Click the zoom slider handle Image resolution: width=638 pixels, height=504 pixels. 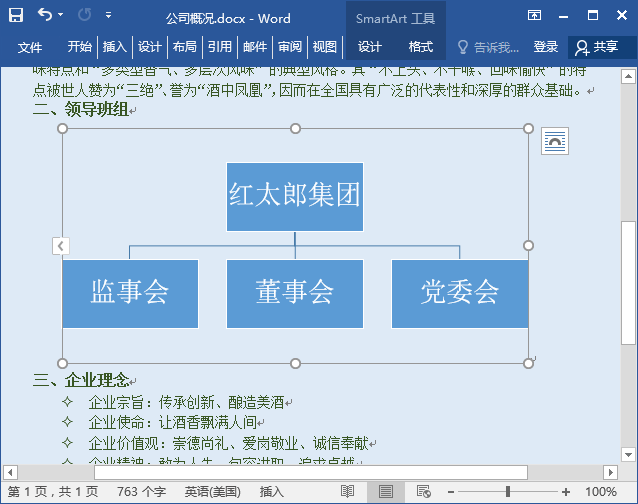(508, 491)
